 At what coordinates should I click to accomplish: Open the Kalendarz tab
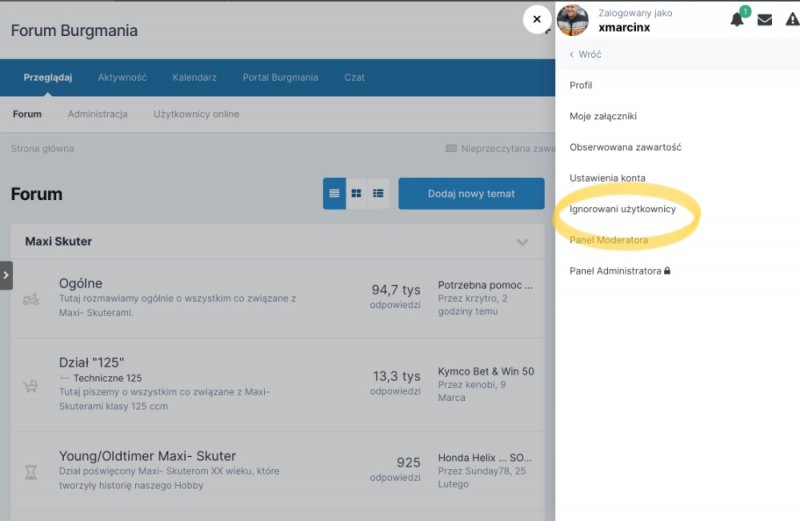point(194,78)
